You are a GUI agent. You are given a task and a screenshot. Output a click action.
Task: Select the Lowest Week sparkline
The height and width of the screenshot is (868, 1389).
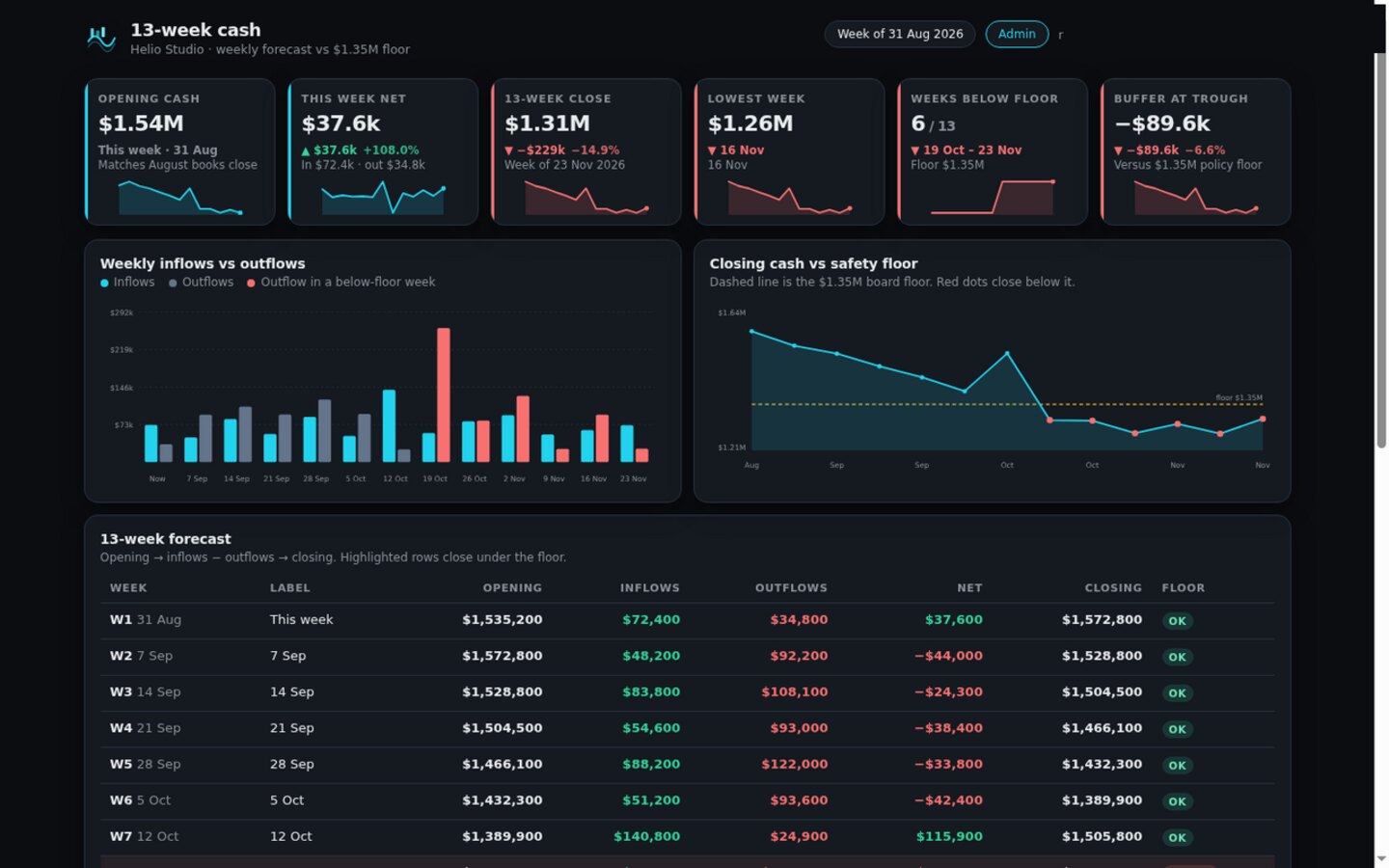click(x=789, y=198)
